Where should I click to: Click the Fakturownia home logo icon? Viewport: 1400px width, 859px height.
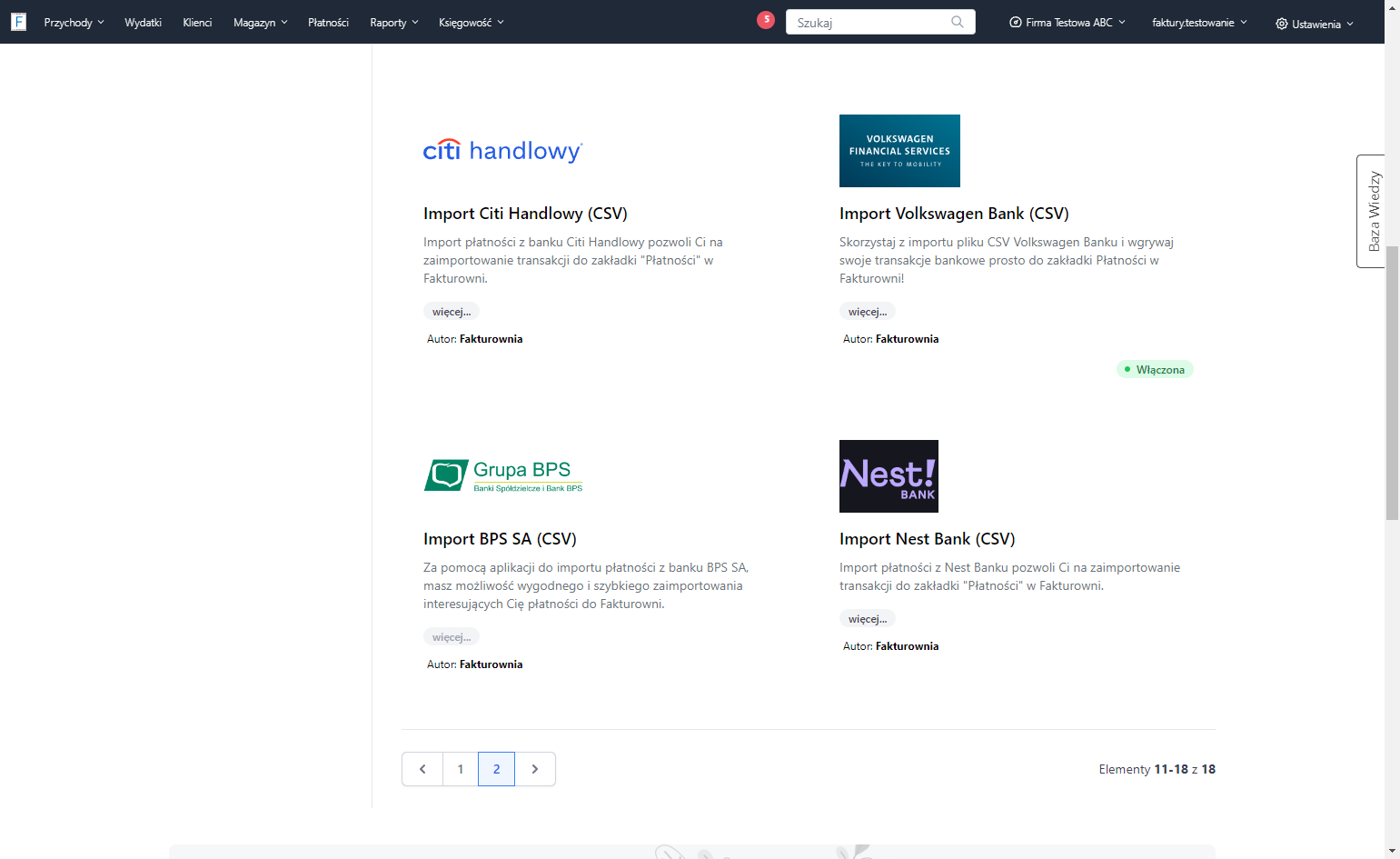pos(18,22)
